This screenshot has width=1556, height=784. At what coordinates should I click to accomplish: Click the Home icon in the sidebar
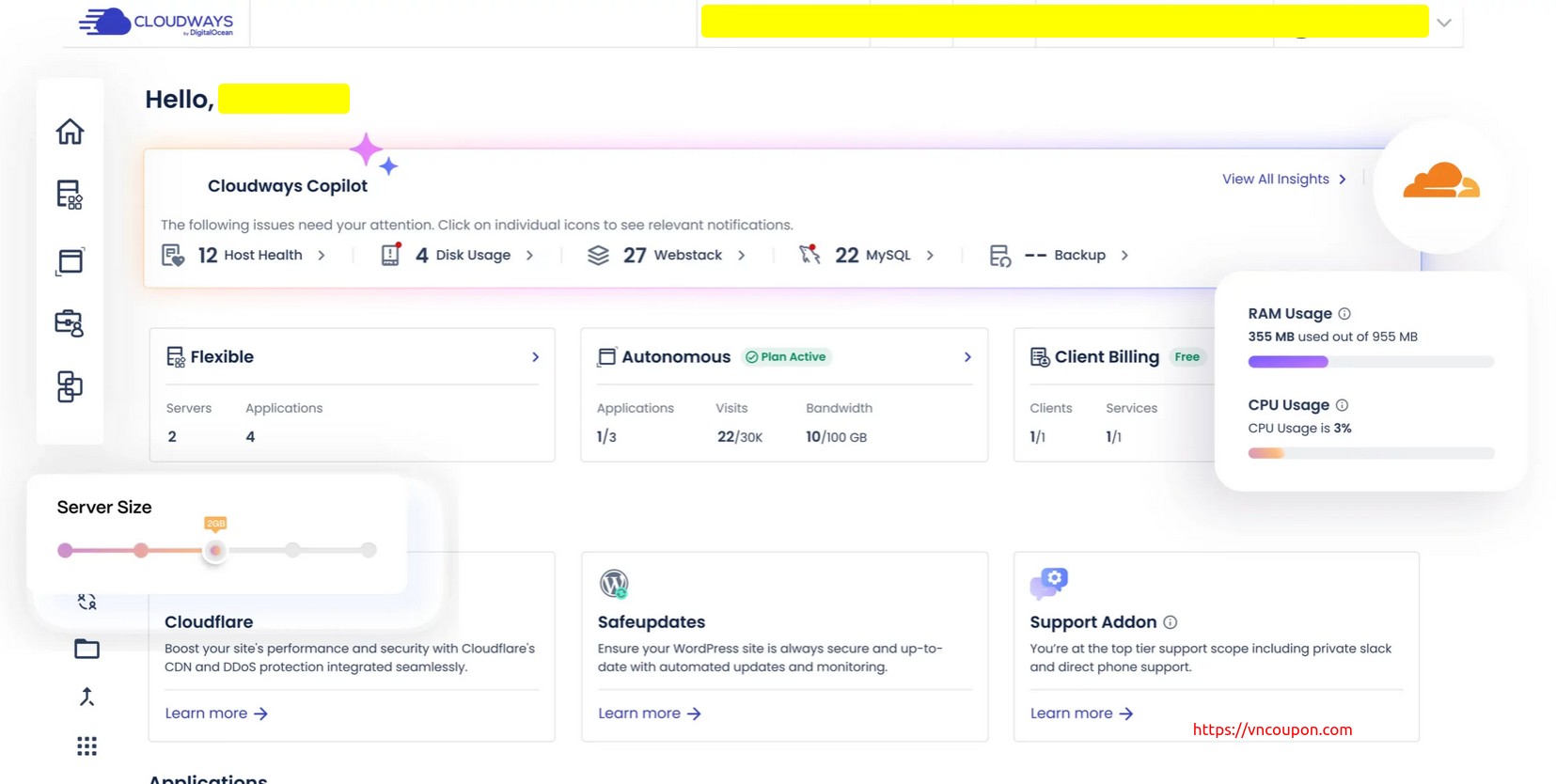[x=70, y=132]
